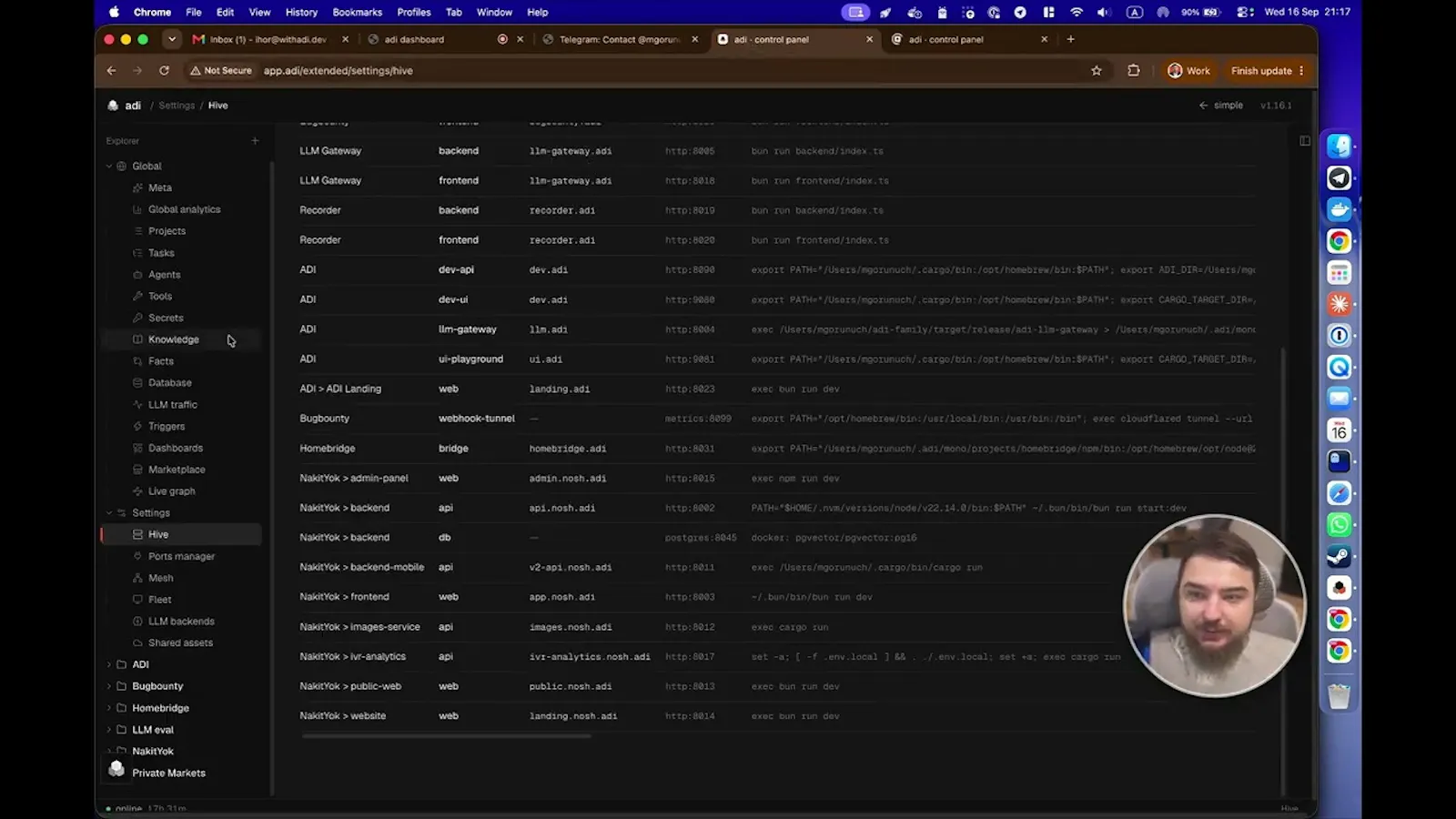Open Chrome extensions puzzle icon

point(1133,71)
